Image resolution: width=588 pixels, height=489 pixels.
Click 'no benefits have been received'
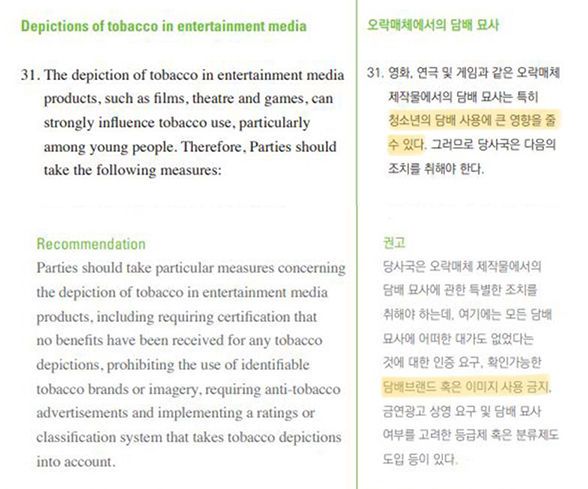pos(130,340)
